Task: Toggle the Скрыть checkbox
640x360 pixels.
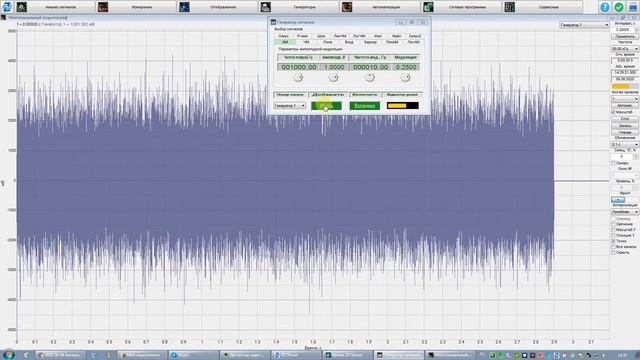Action: click(x=614, y=253)
